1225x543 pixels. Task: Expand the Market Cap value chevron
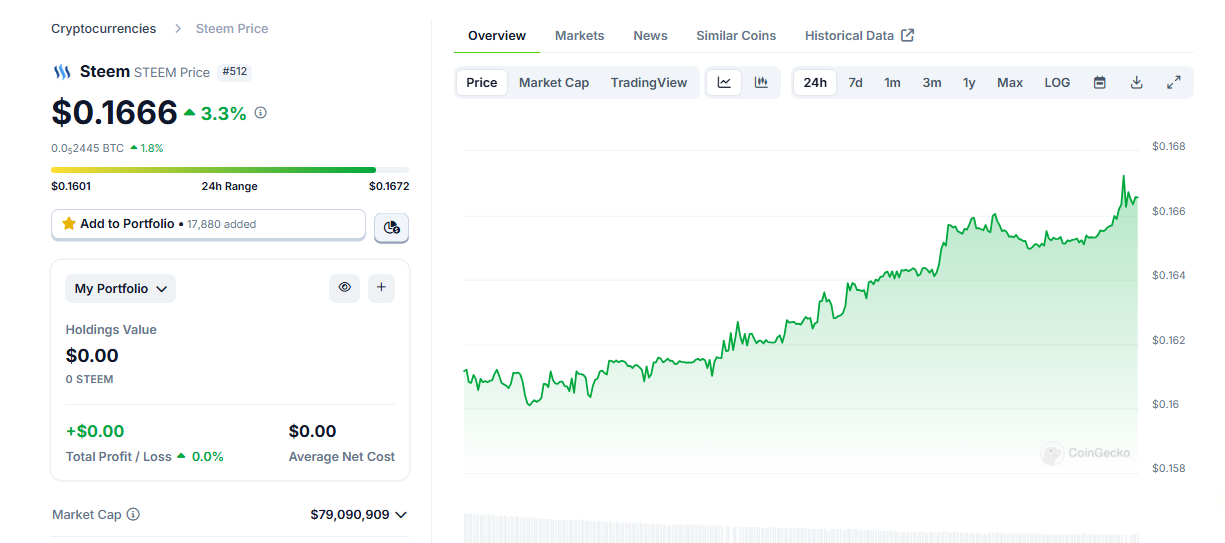pos(401,515)
